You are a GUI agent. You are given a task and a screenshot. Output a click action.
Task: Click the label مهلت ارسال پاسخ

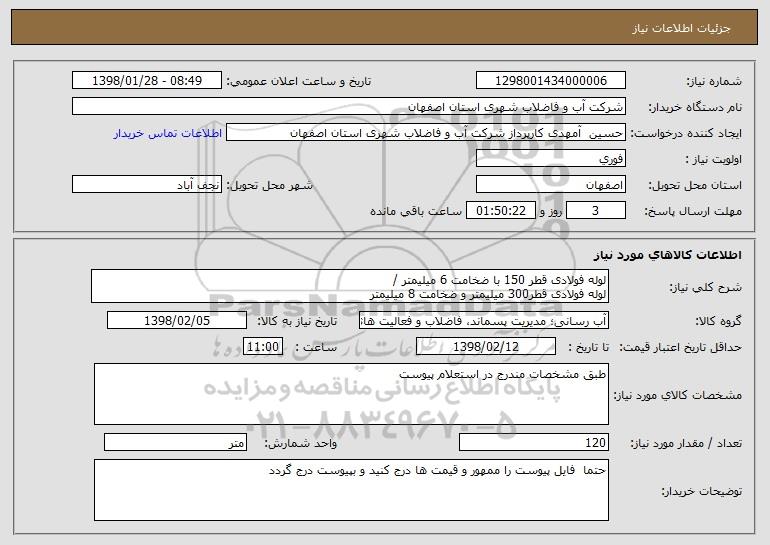[693, 211]
